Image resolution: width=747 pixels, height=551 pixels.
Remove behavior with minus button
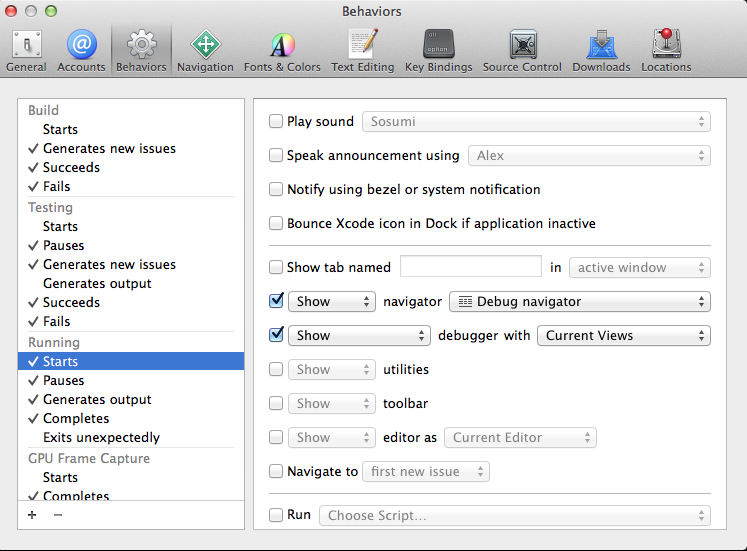click(x=58, y=515)
